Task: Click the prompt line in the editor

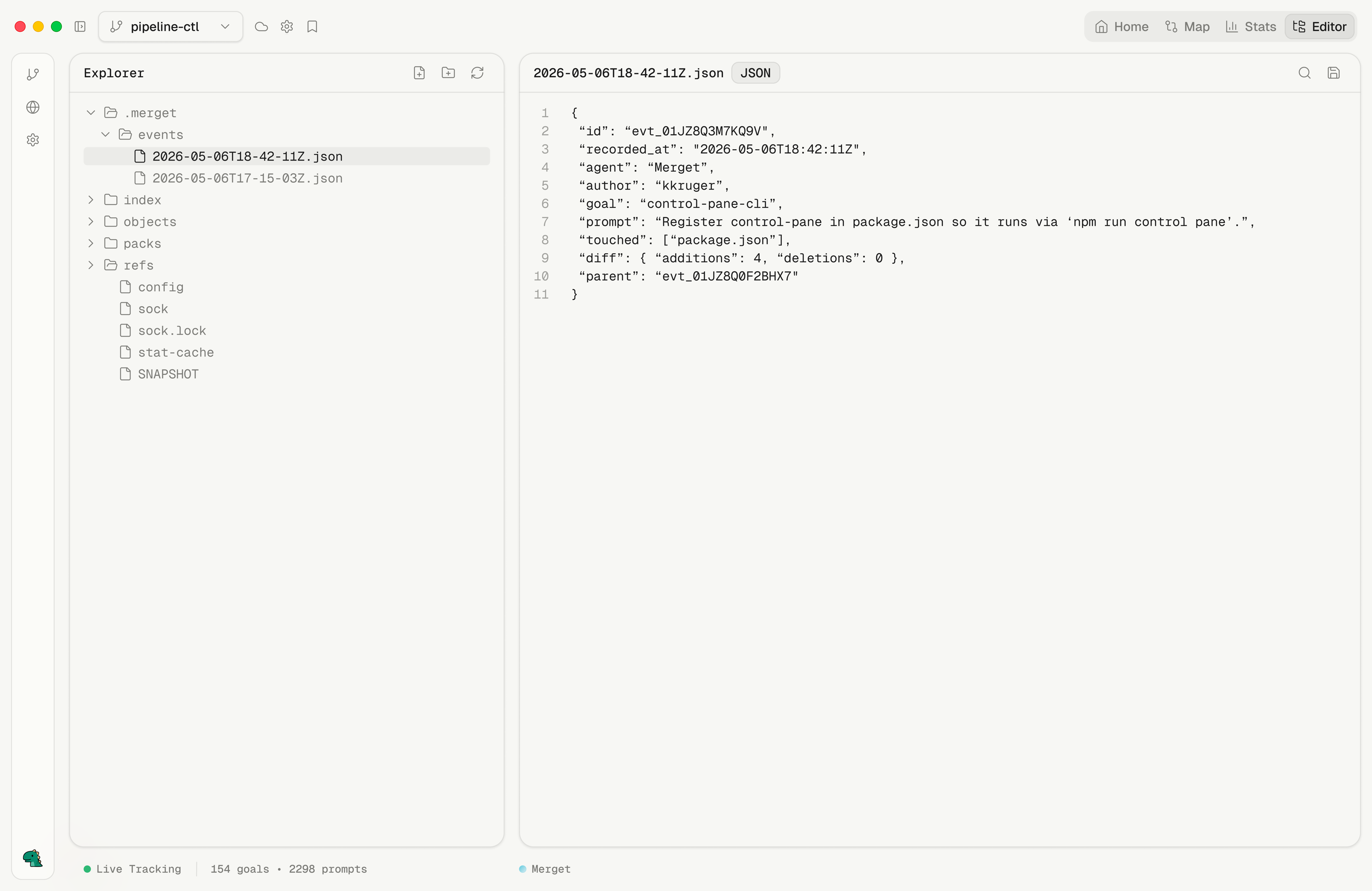Action: coord(916,222)
